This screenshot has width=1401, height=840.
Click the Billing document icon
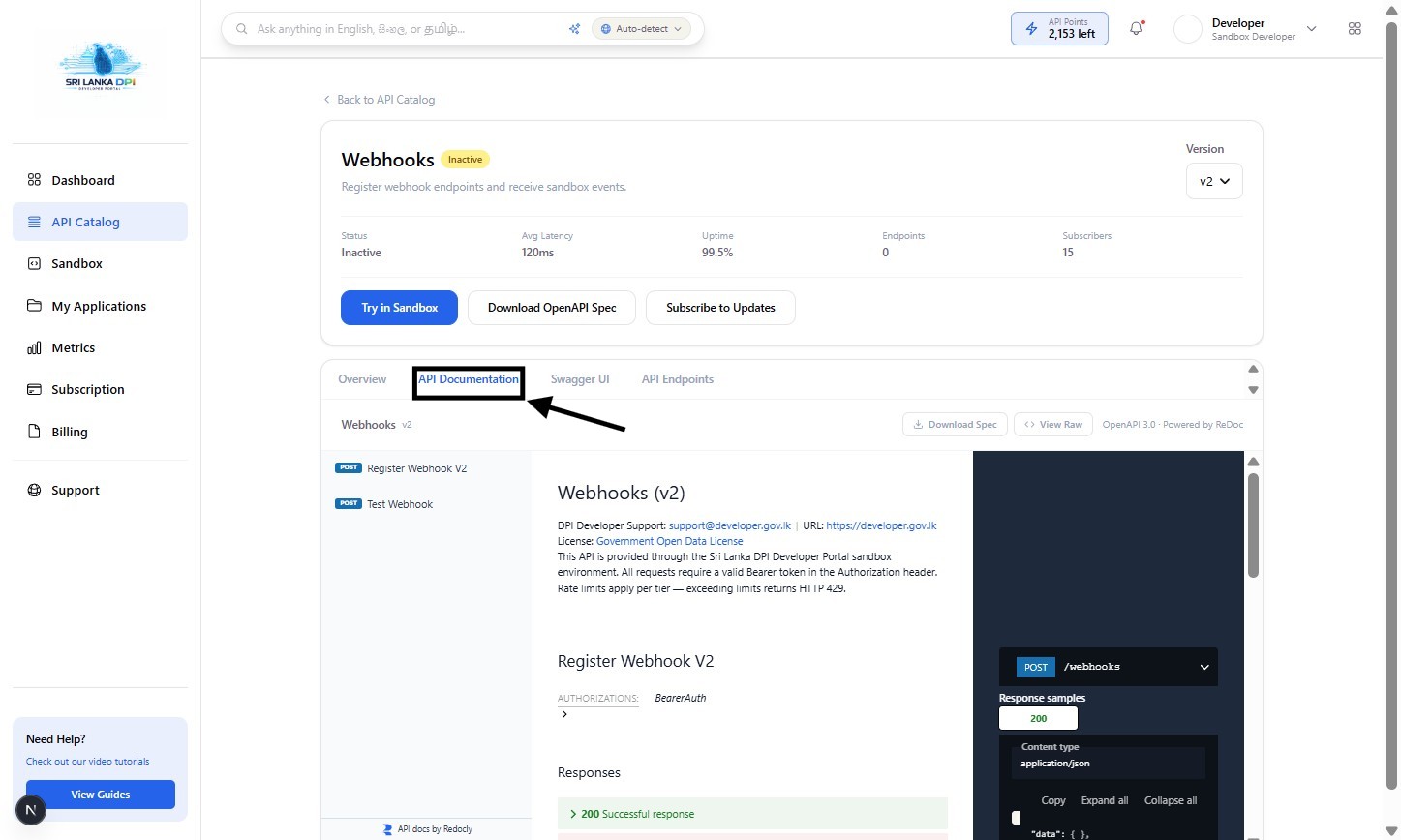coord(34,432)
